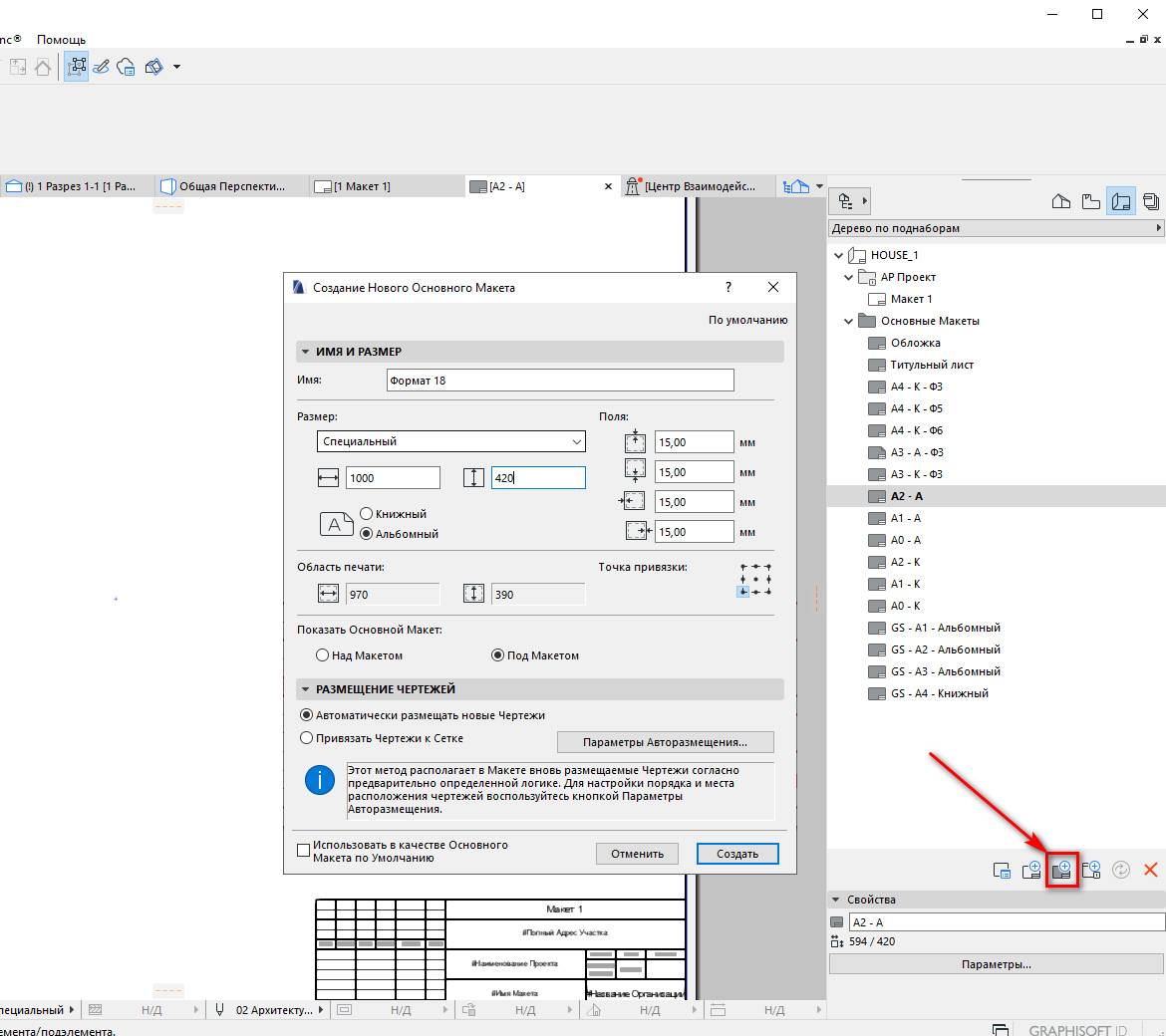
Task: Open the Project Map house icon
Action: pos(1061,201)
